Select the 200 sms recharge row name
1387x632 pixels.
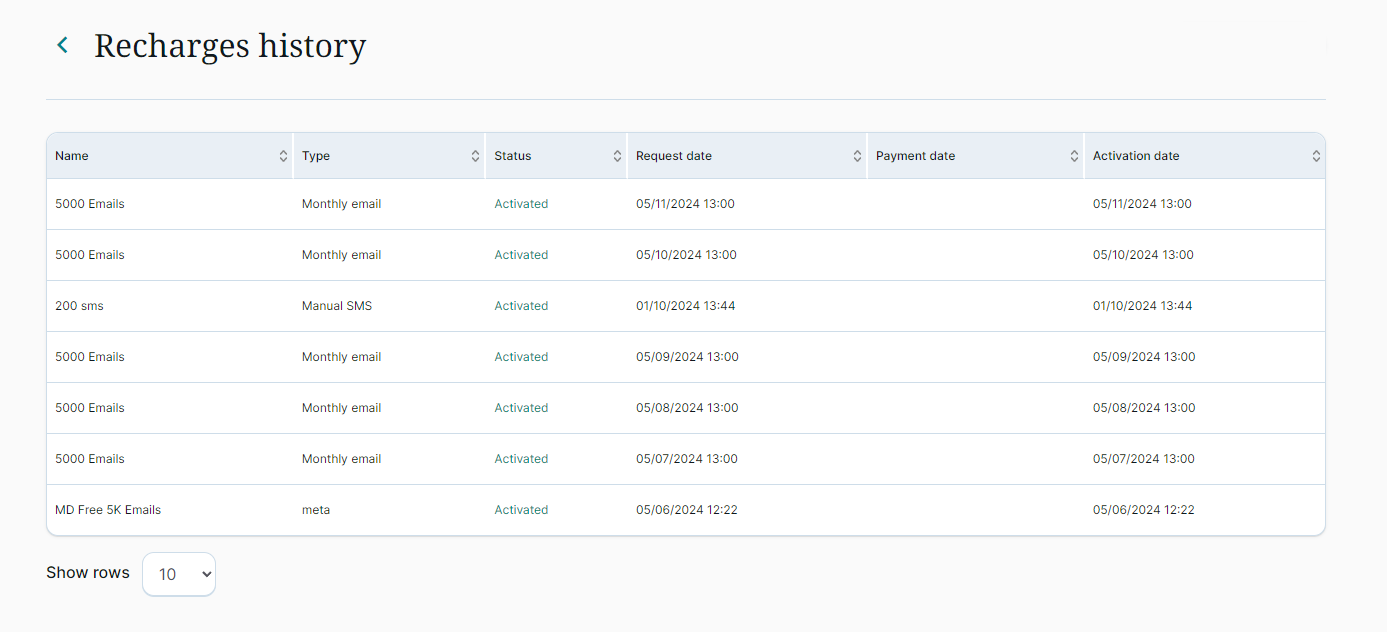point(79,306)
